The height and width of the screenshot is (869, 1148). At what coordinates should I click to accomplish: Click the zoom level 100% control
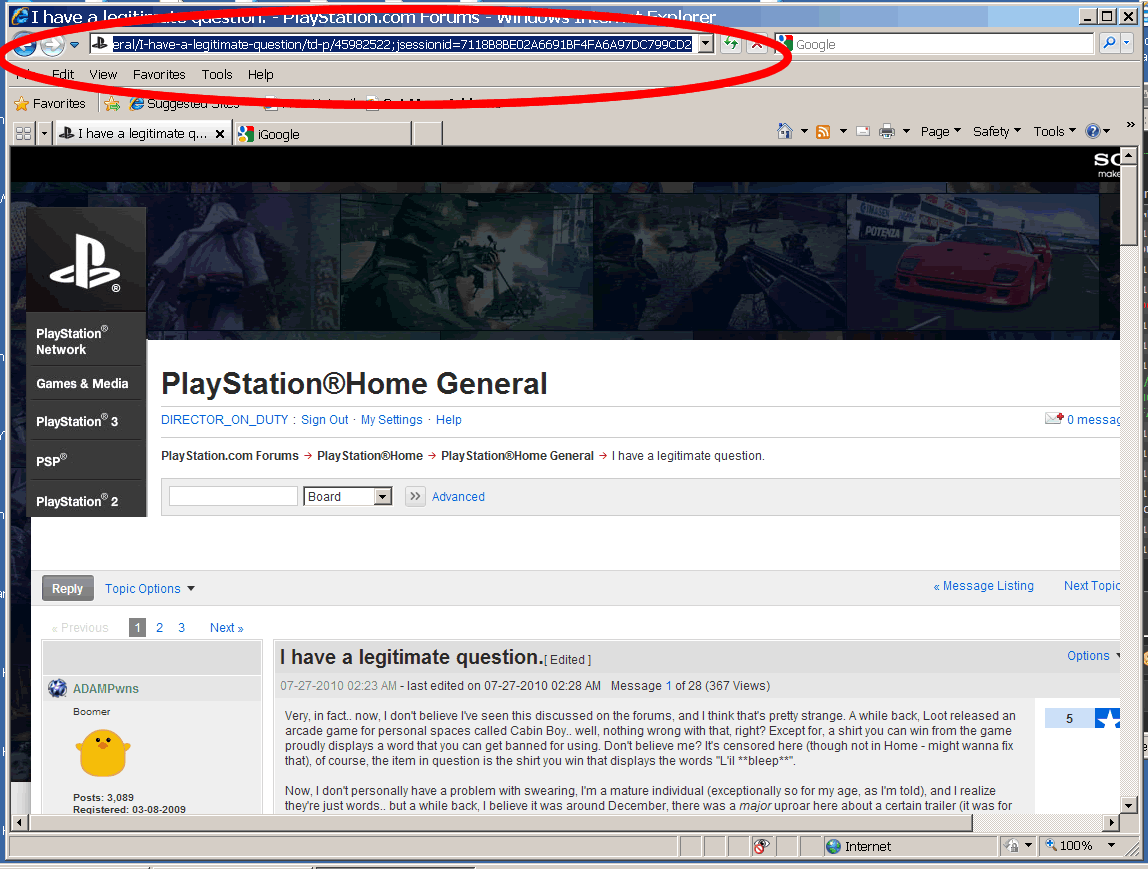point(1079,846)
